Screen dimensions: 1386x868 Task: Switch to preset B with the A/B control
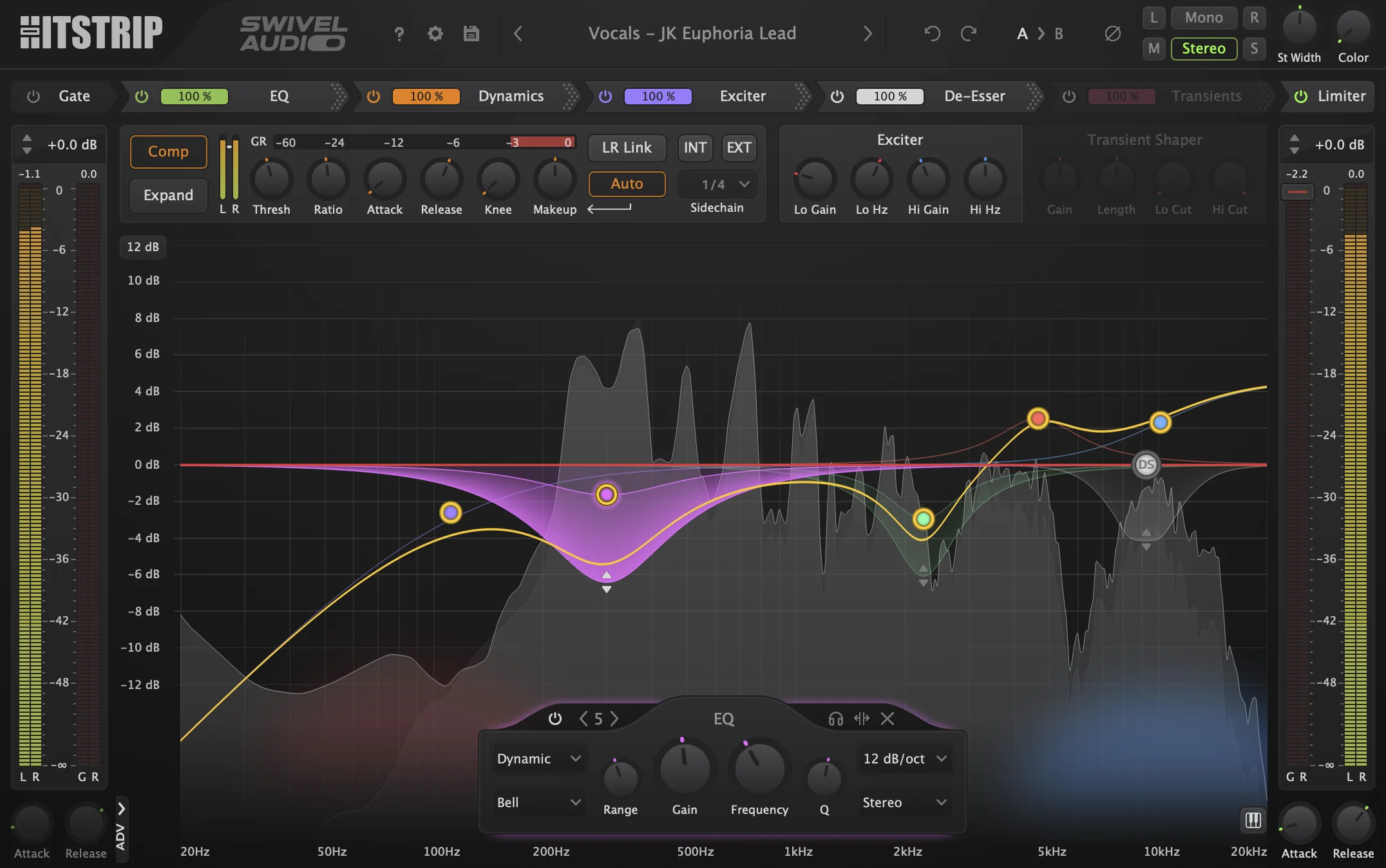[x=1058, y=34]
